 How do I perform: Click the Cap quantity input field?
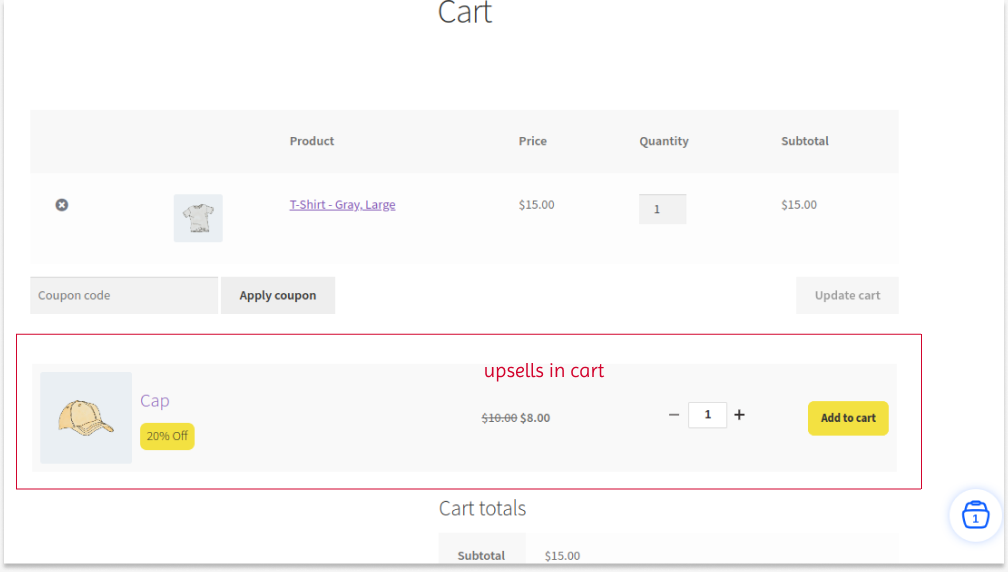[x=707, y=415]
